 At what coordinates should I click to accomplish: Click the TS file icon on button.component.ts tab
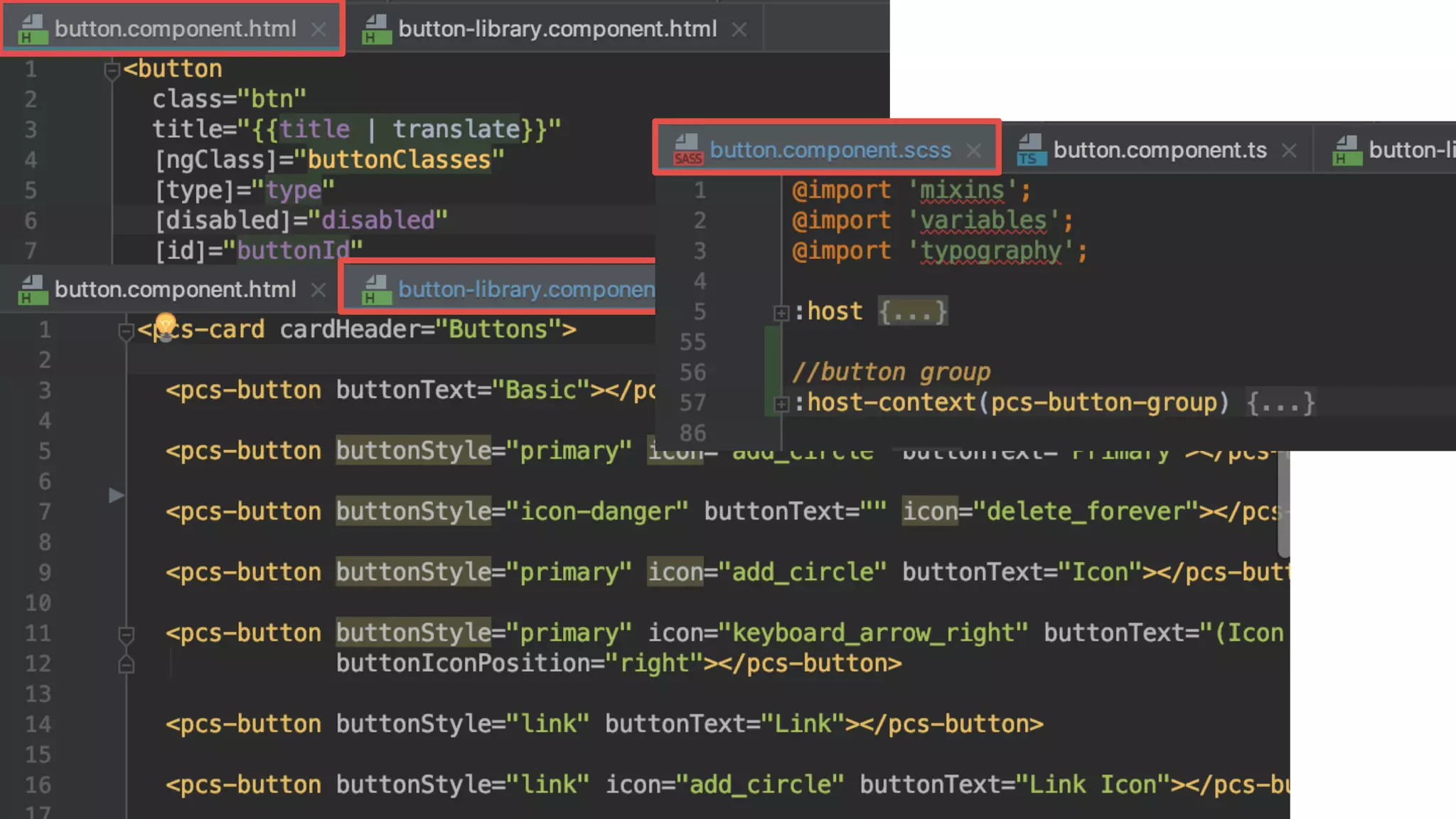pyautogui.click(x=1030, y=150)
